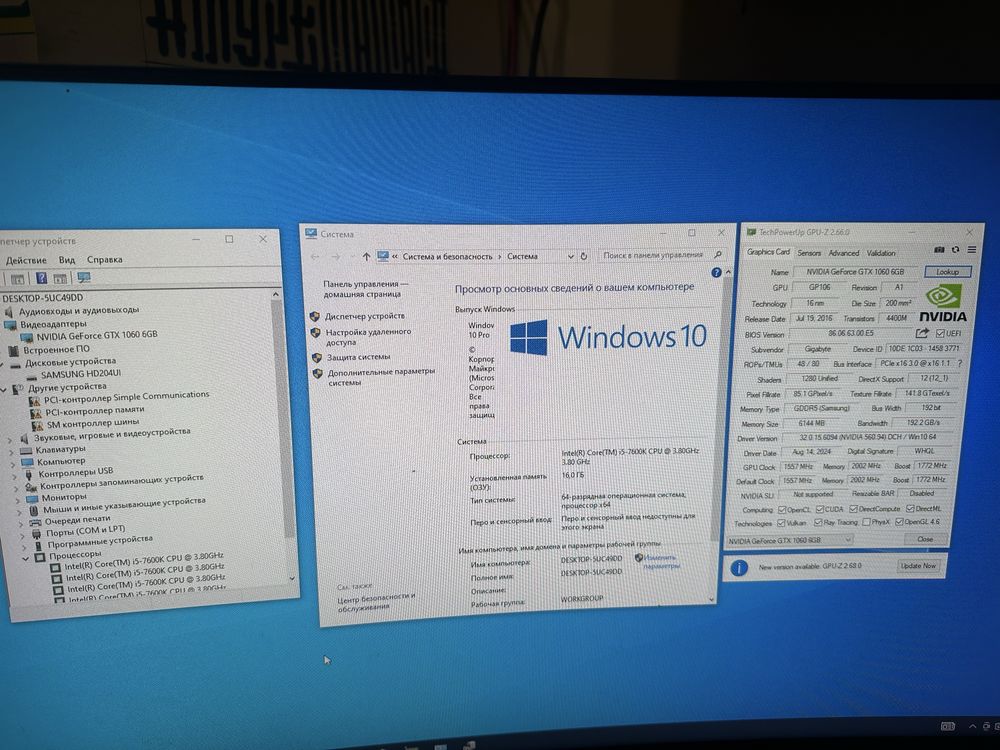
Task: Click the back arrow in System window
Action: [x=315, y=256]
